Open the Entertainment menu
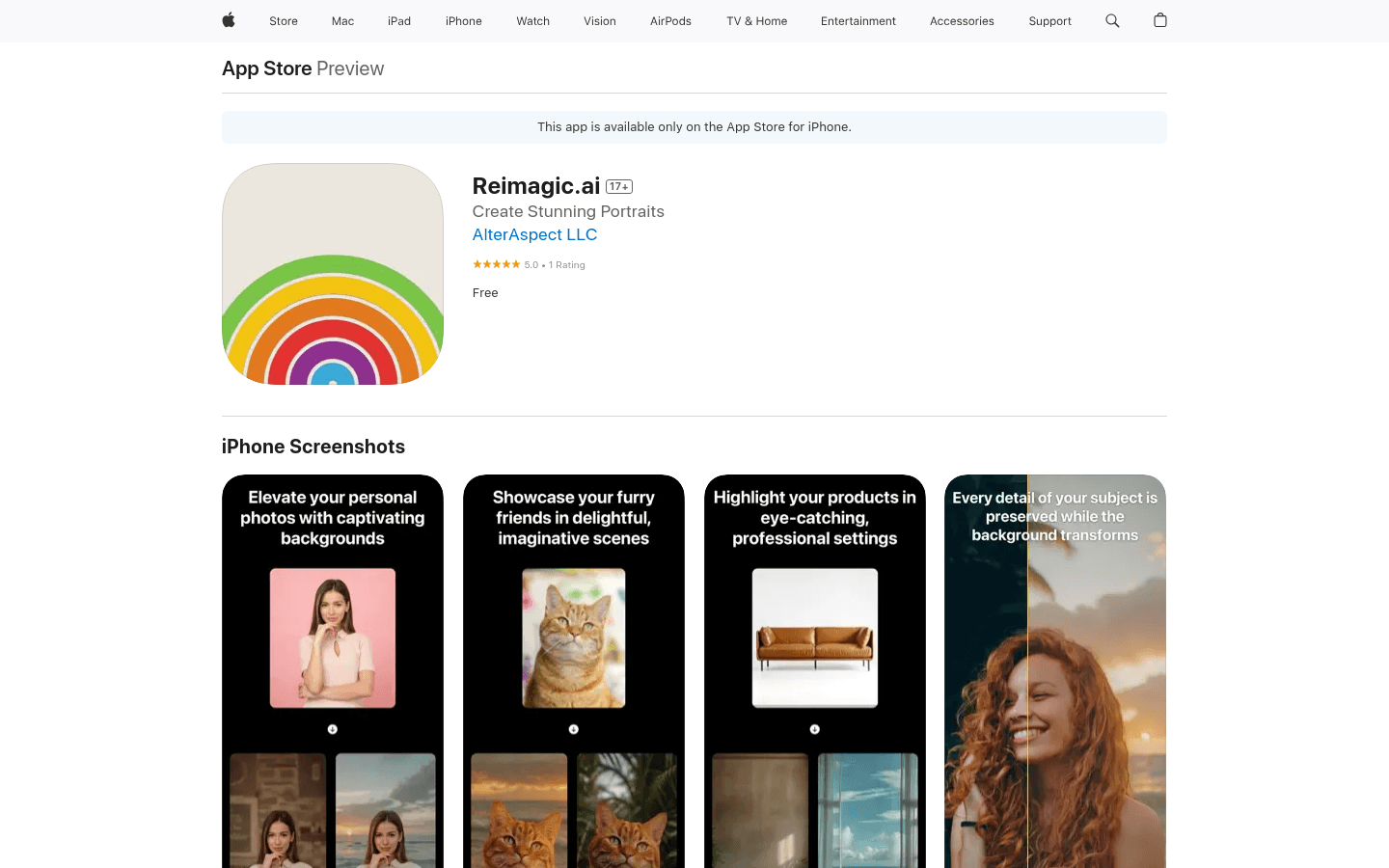 point(858,21)
